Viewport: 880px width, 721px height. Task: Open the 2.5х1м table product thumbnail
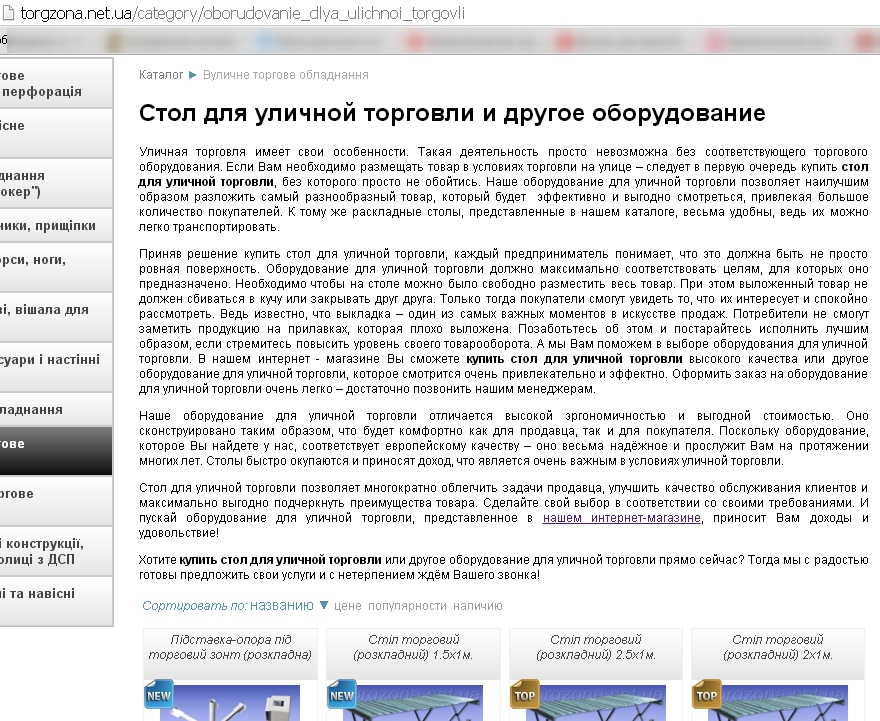click(596, 703)
